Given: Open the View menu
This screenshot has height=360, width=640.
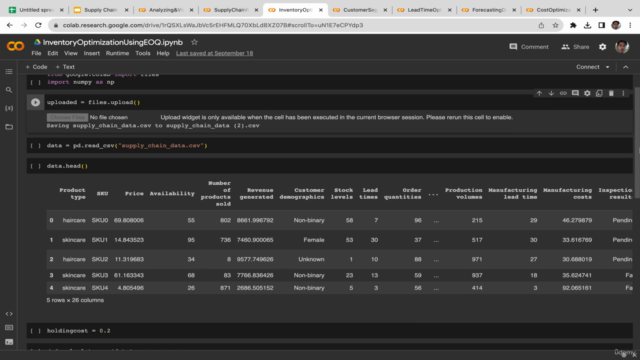Looking at the screenshot, I should (x=71, y=53).
